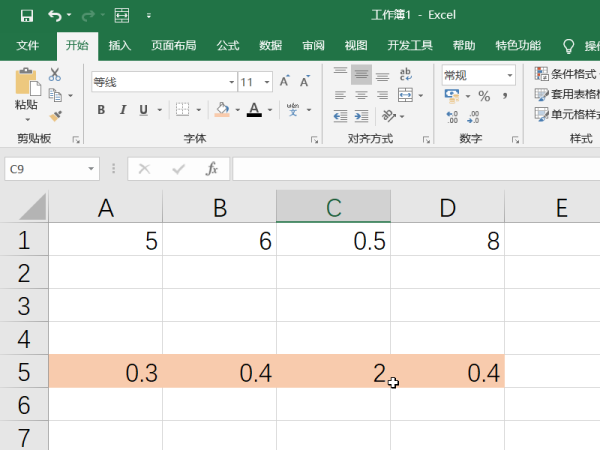Click the Wrap Text icon
The image size is (600, 450).
pos(406,75)
